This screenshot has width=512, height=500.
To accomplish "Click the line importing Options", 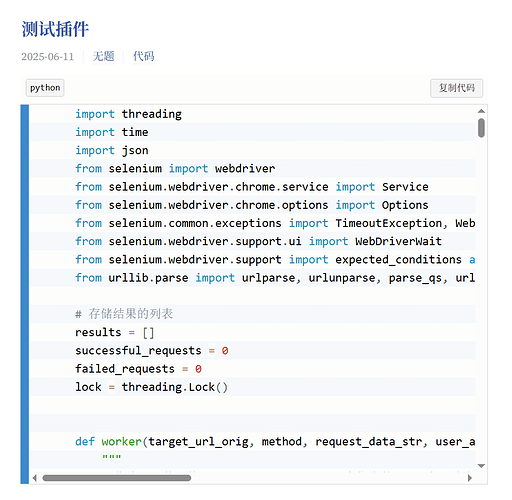I will coord(252,205).
